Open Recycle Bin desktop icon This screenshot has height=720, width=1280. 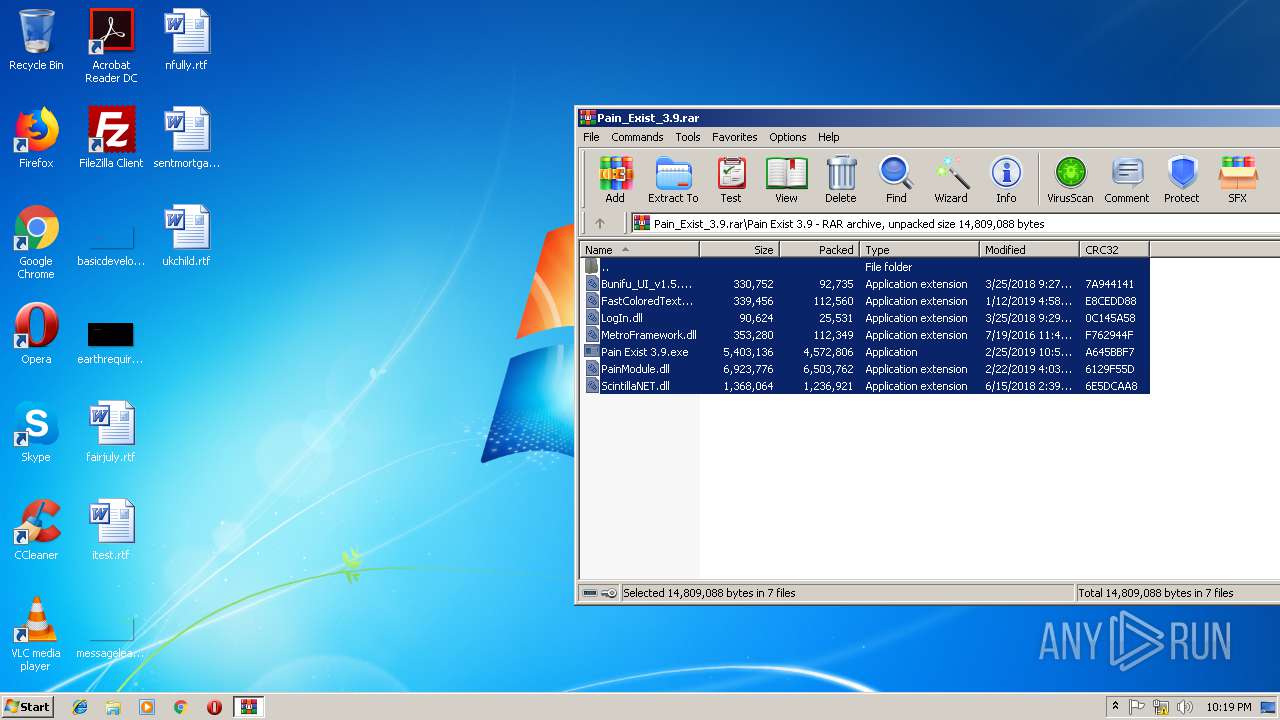click(x=36, y=40)
